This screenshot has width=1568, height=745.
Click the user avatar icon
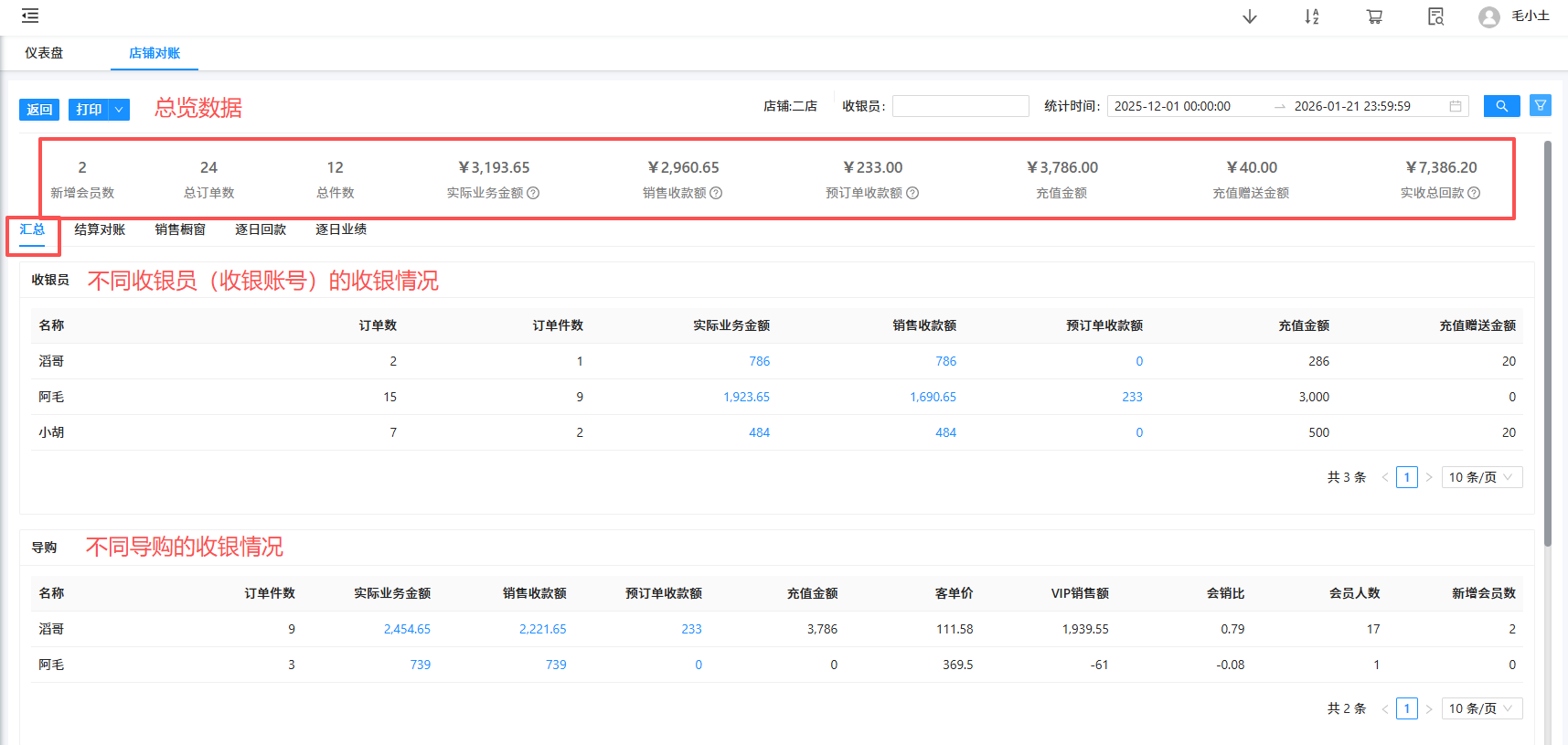click(x=1488, y=16)
